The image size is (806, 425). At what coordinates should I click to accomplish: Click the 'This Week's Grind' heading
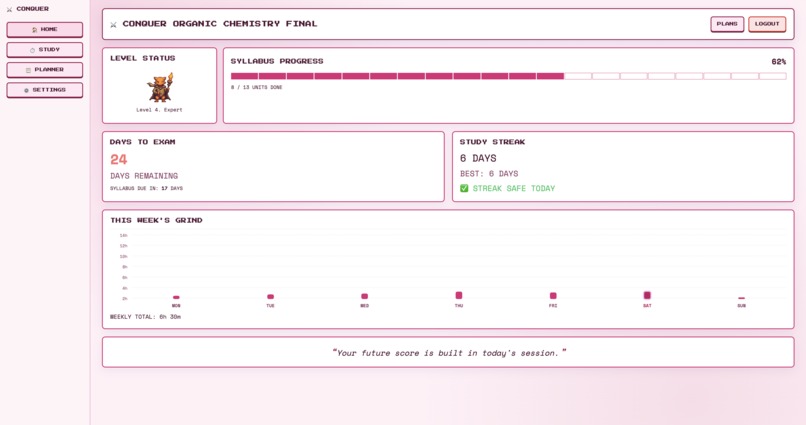[156, 220]
